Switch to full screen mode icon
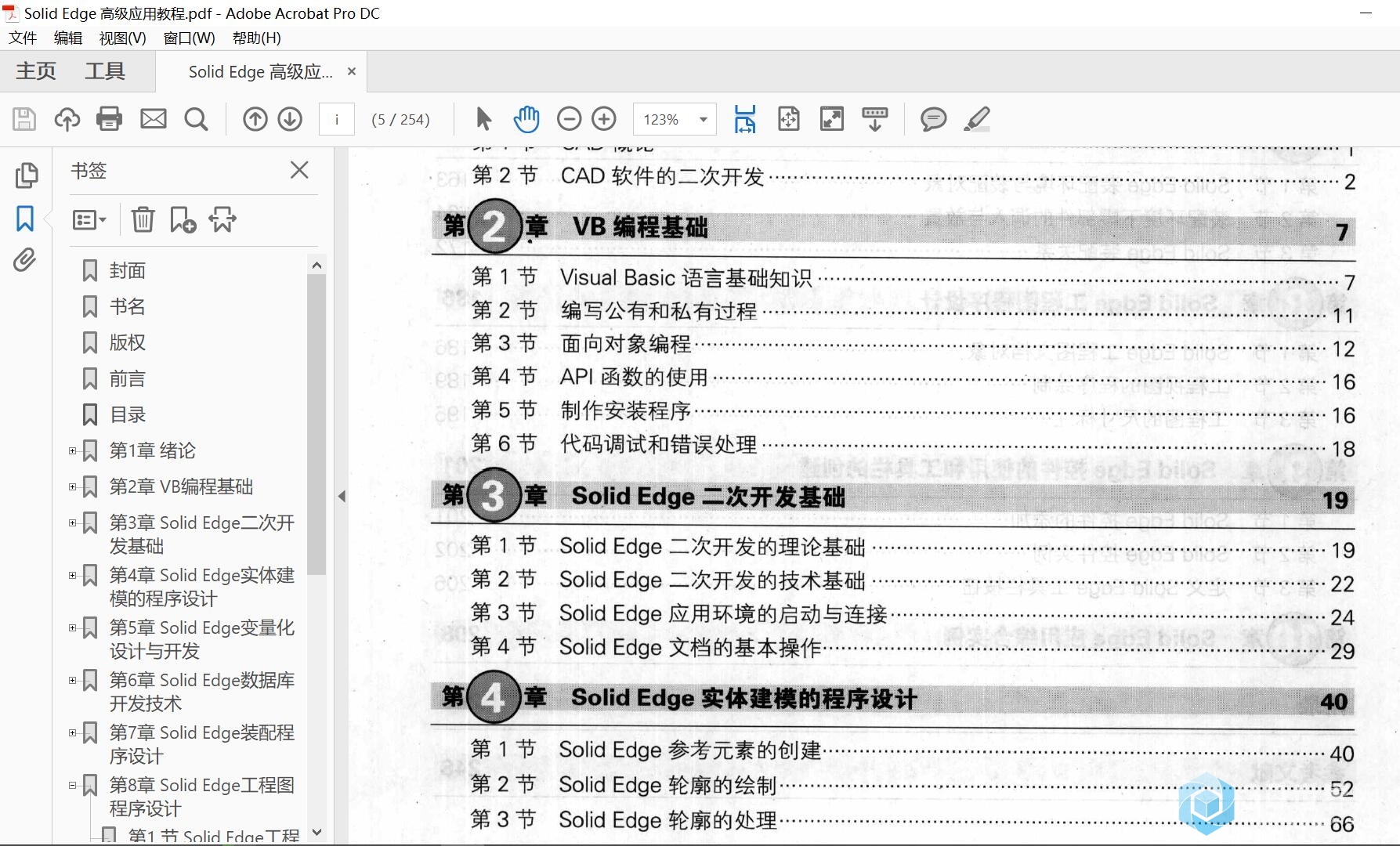 831,119
